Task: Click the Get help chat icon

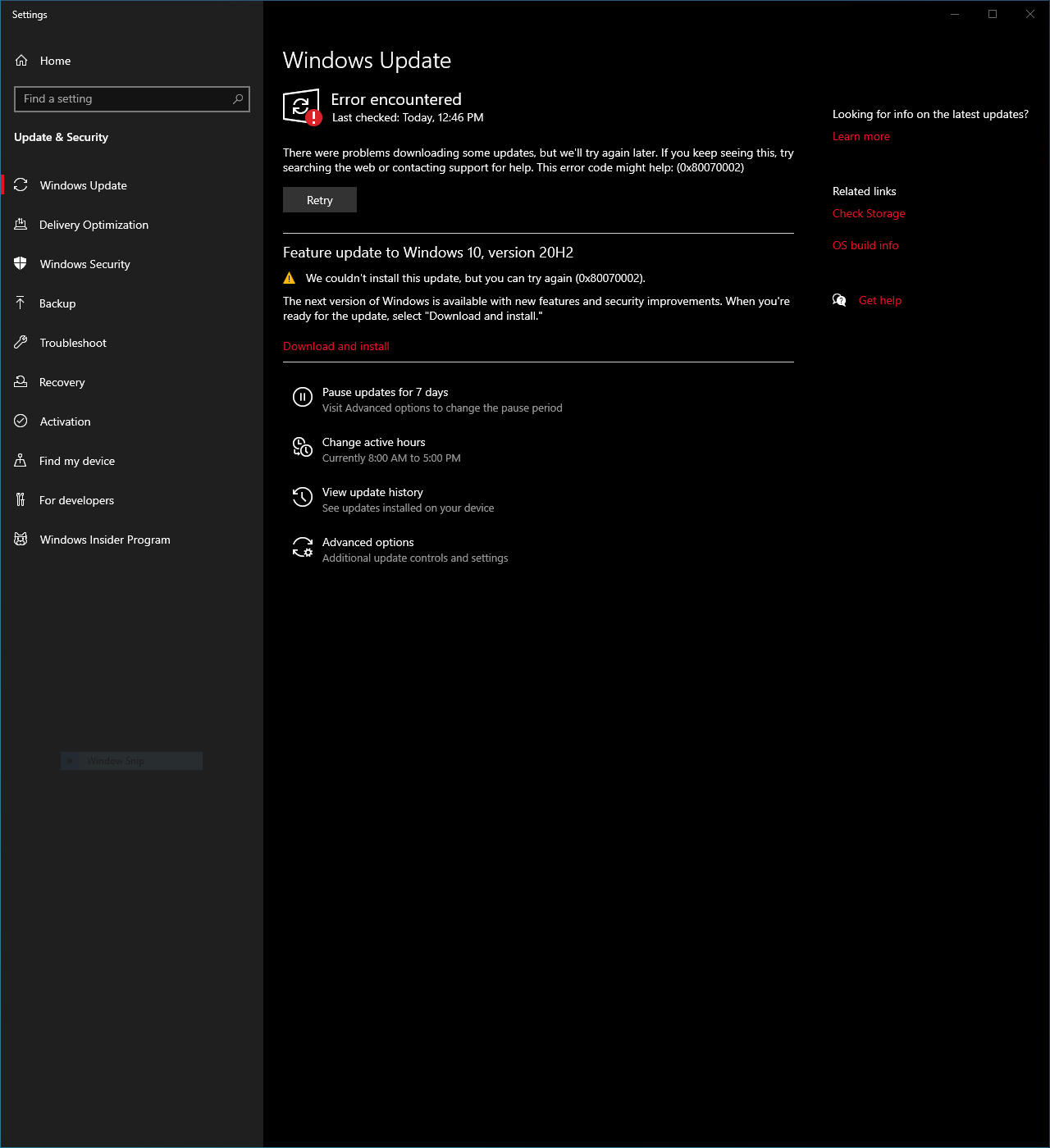Action: (x=839, y=301)
